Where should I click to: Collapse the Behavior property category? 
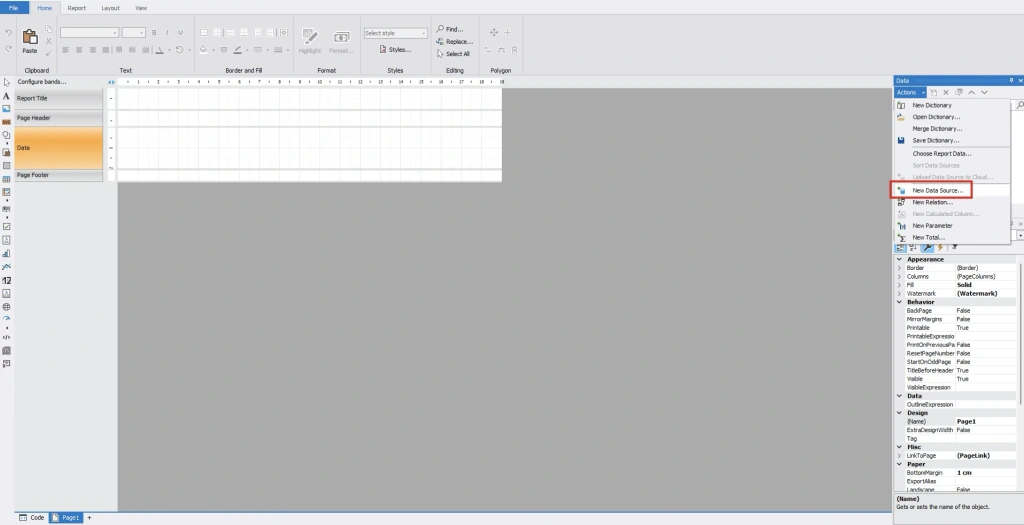[899, 302]
